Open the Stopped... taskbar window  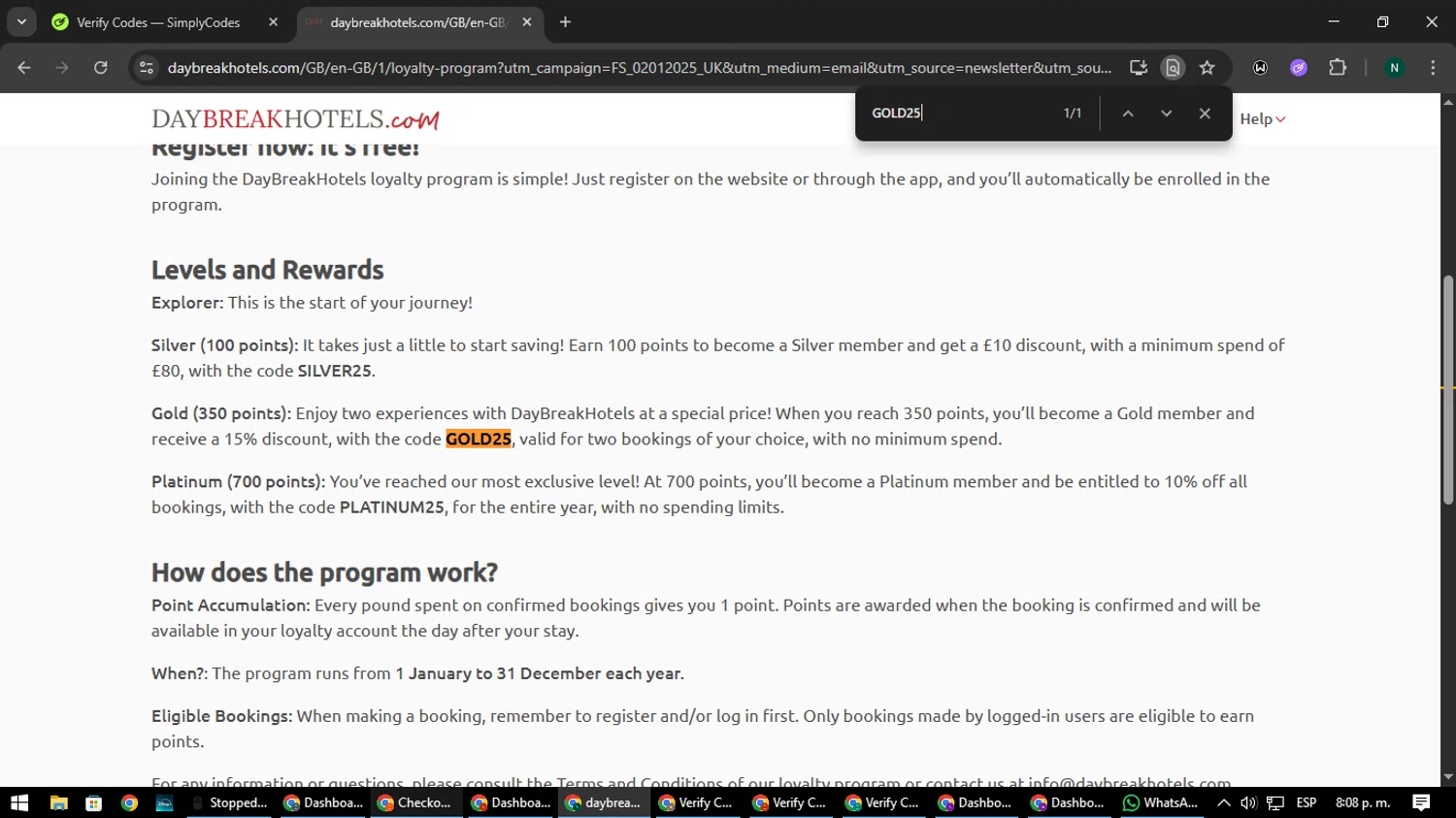[229, 802]
